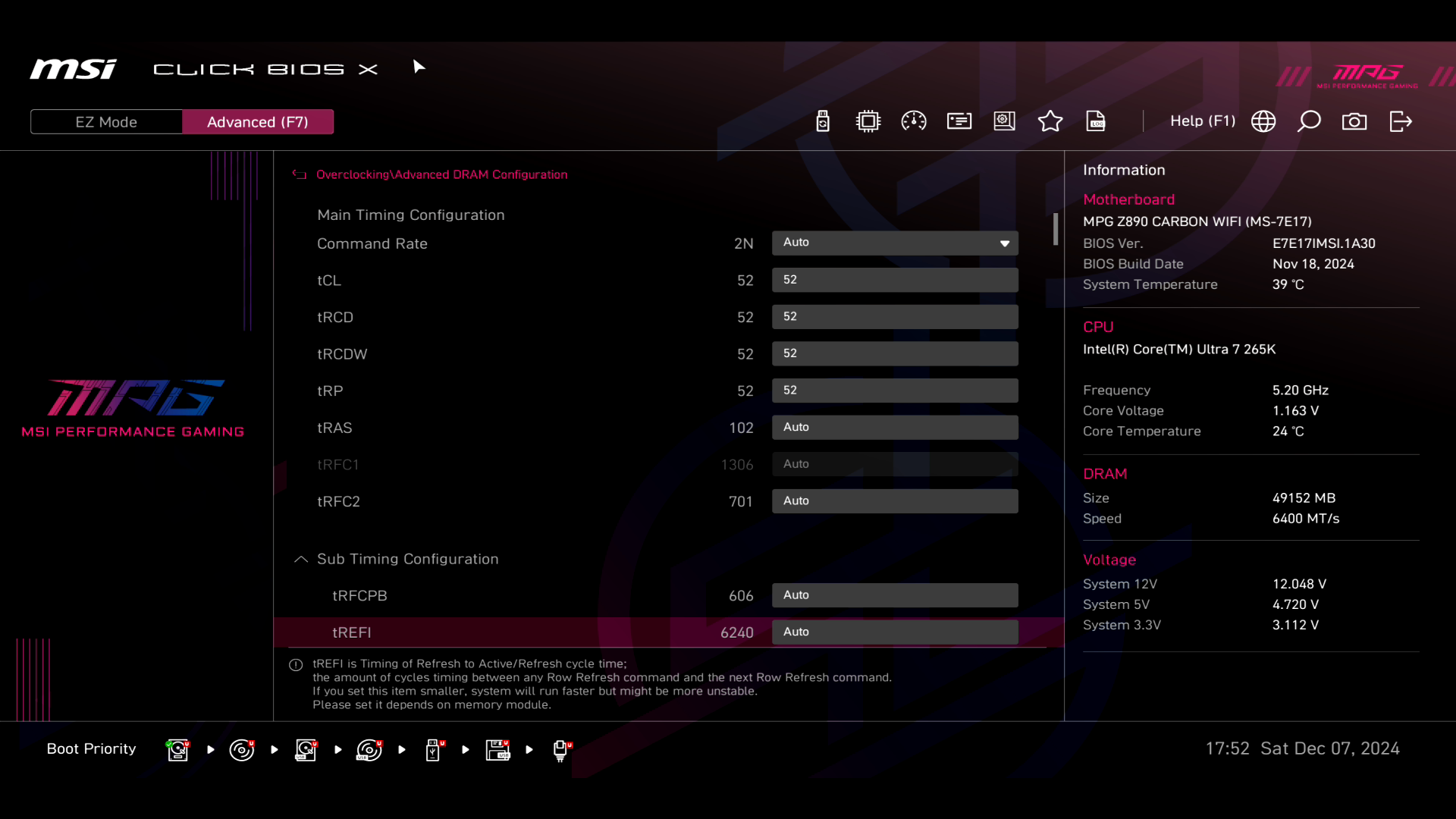Image resolution: width=1456 pixels, height=819 pixels.
Task: Collapse the Sub Timing Configuration section
Action: tap(301, 559)
